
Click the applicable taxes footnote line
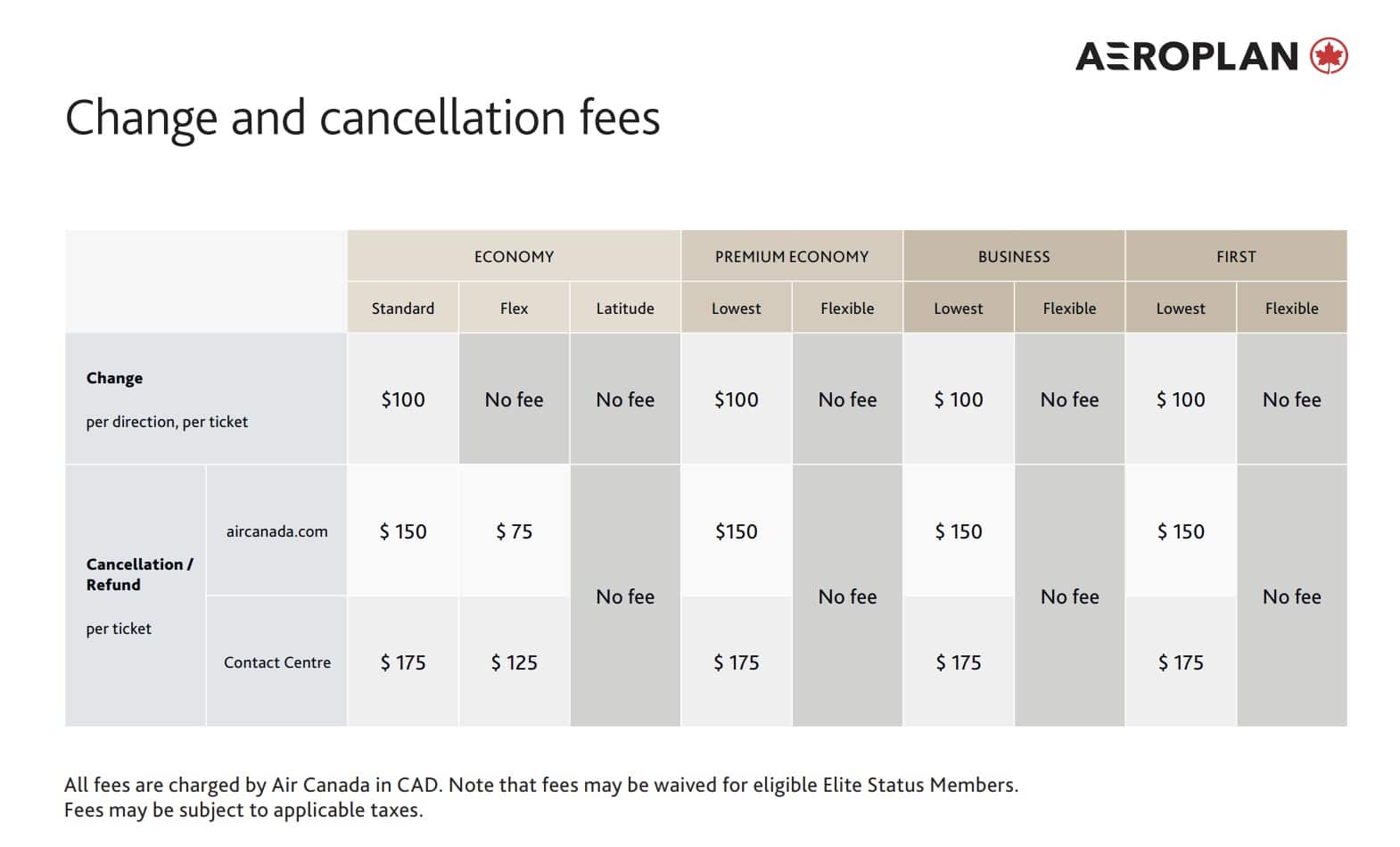pyautogui.click(x=243, y=810)
